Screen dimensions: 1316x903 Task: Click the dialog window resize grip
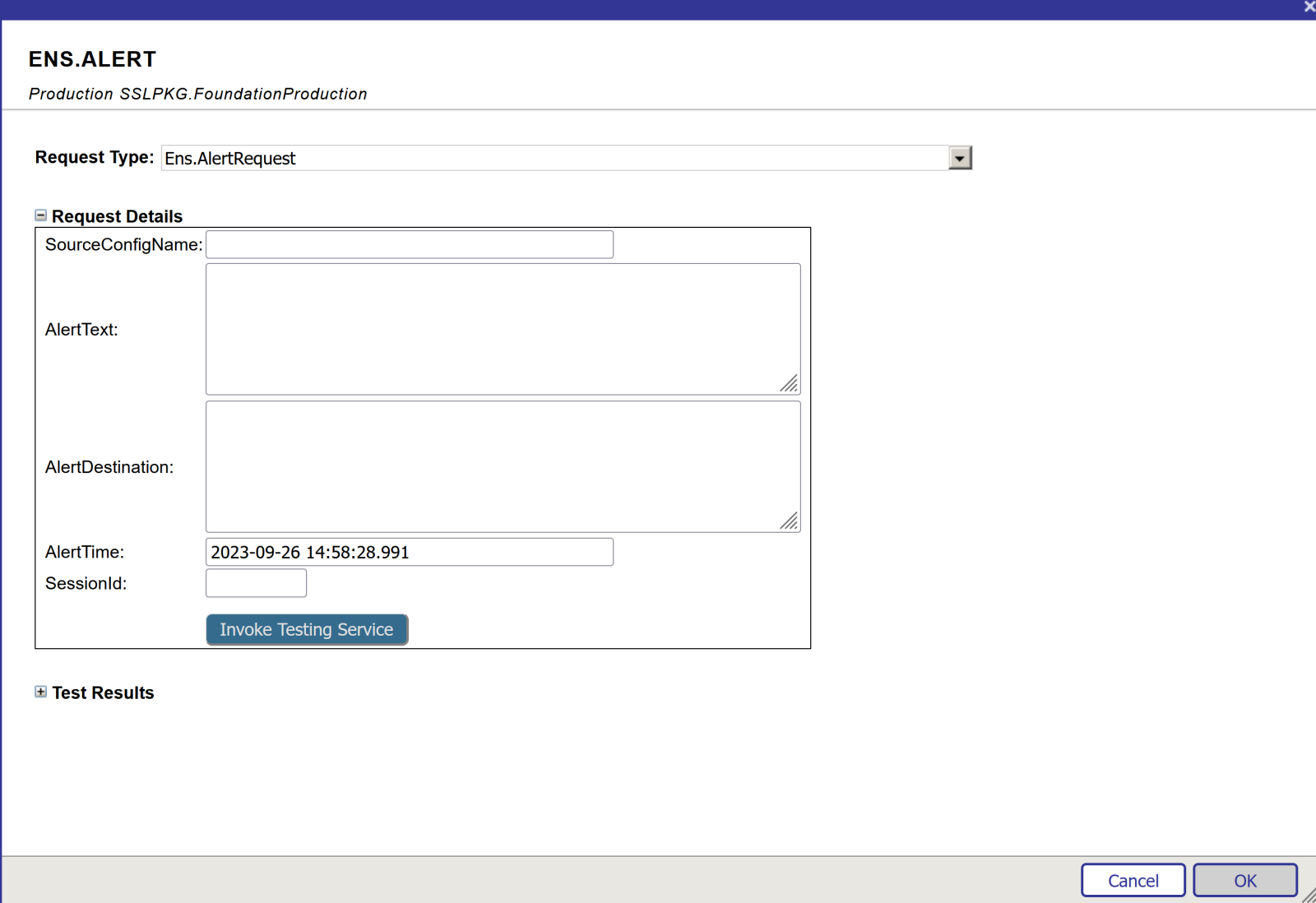click(x=1309, y=896)
